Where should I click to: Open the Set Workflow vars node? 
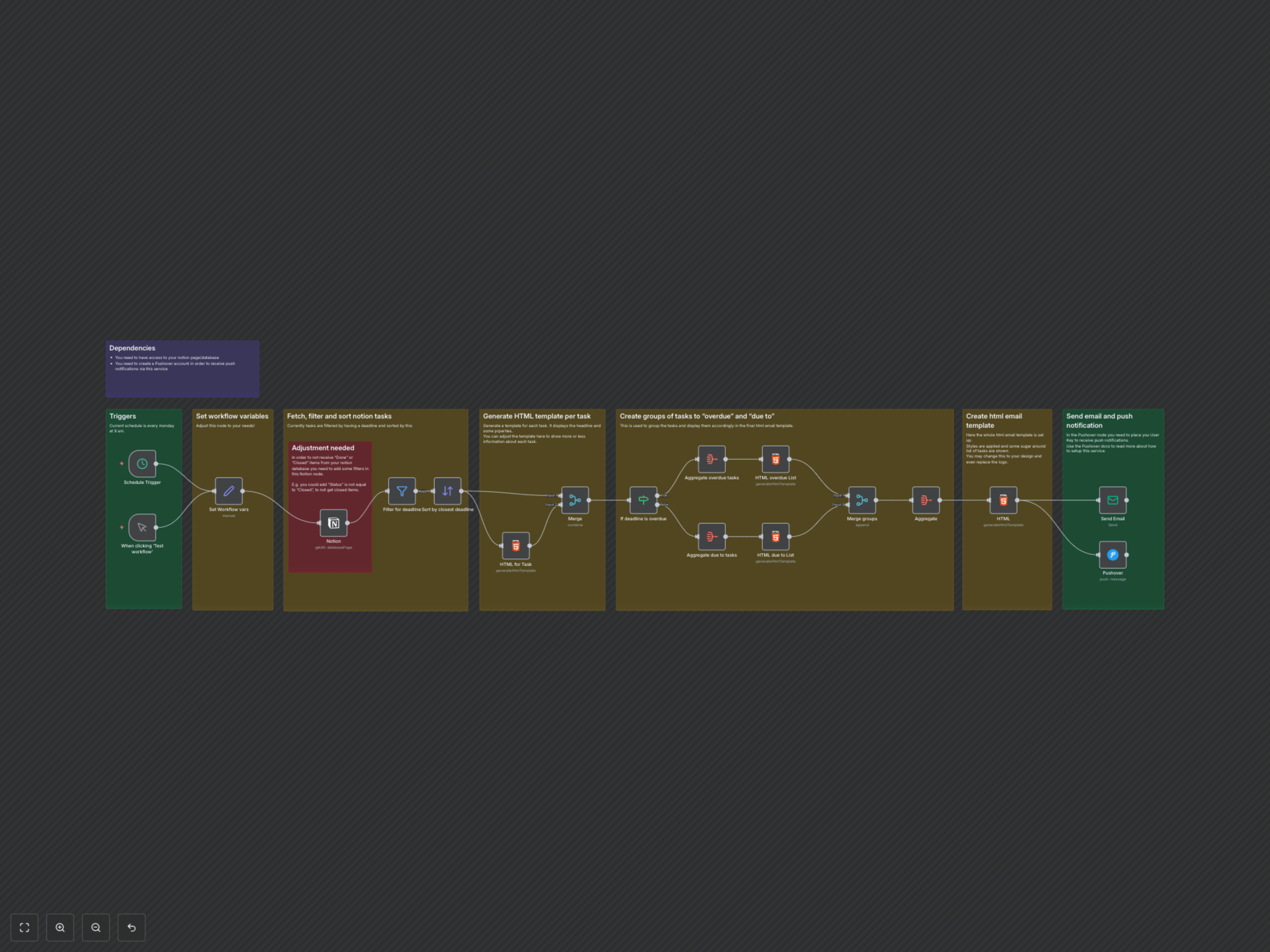[x=229, y=491]
